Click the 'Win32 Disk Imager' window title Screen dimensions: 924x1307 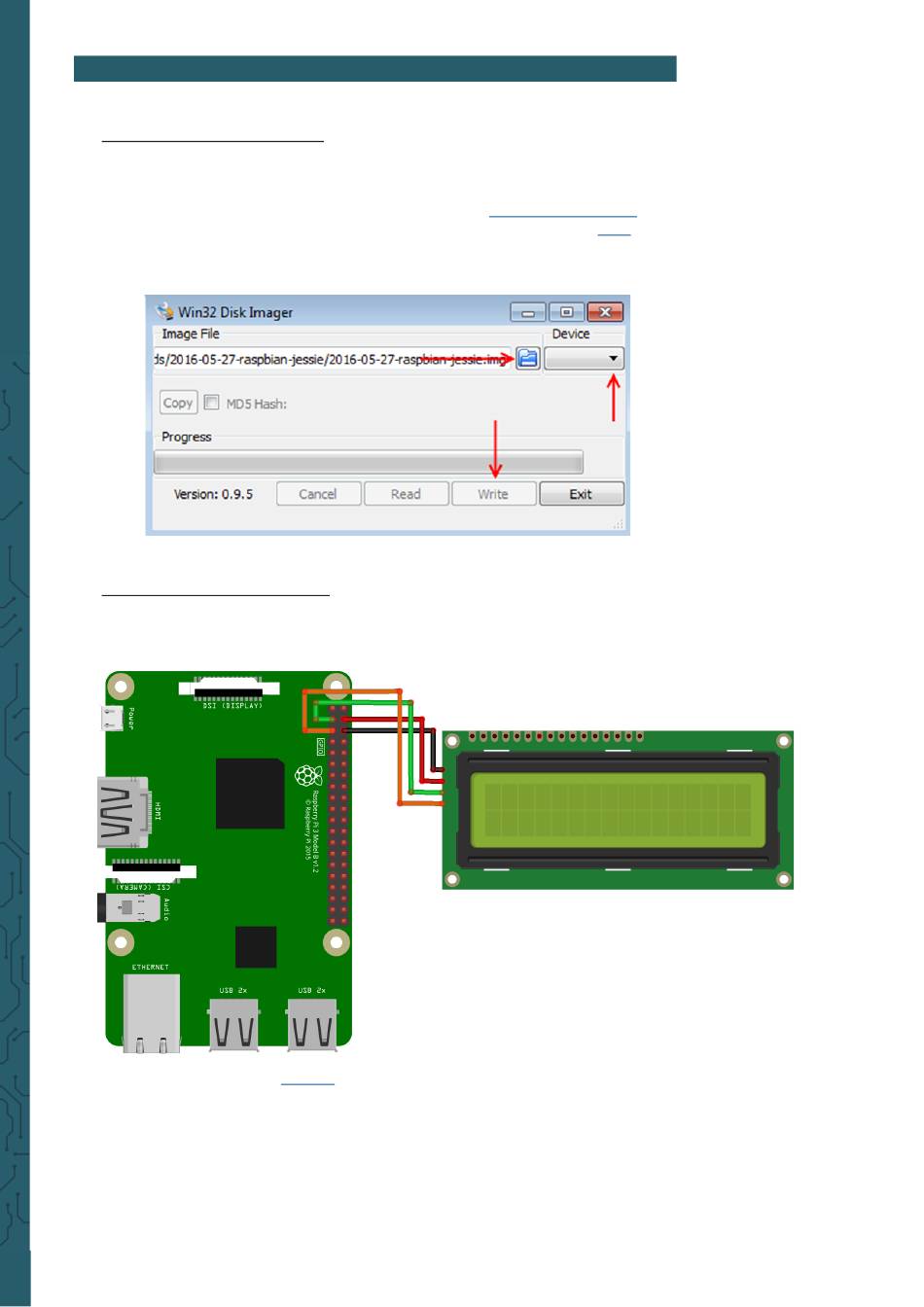coord(235,312)
